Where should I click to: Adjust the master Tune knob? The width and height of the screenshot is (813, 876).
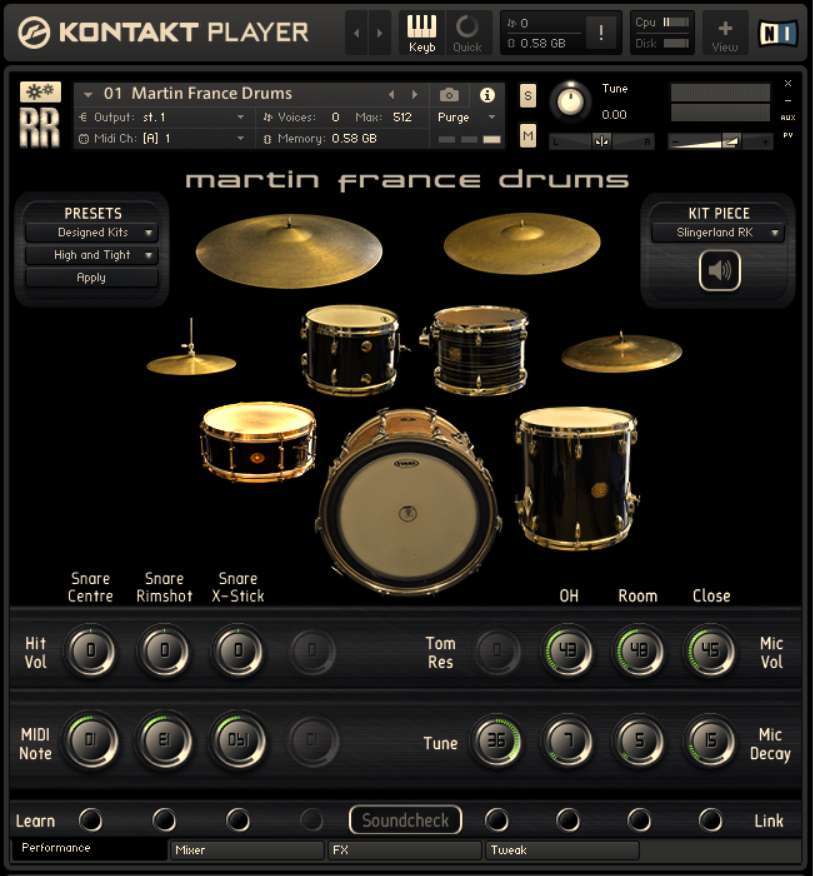click(570, 102)
